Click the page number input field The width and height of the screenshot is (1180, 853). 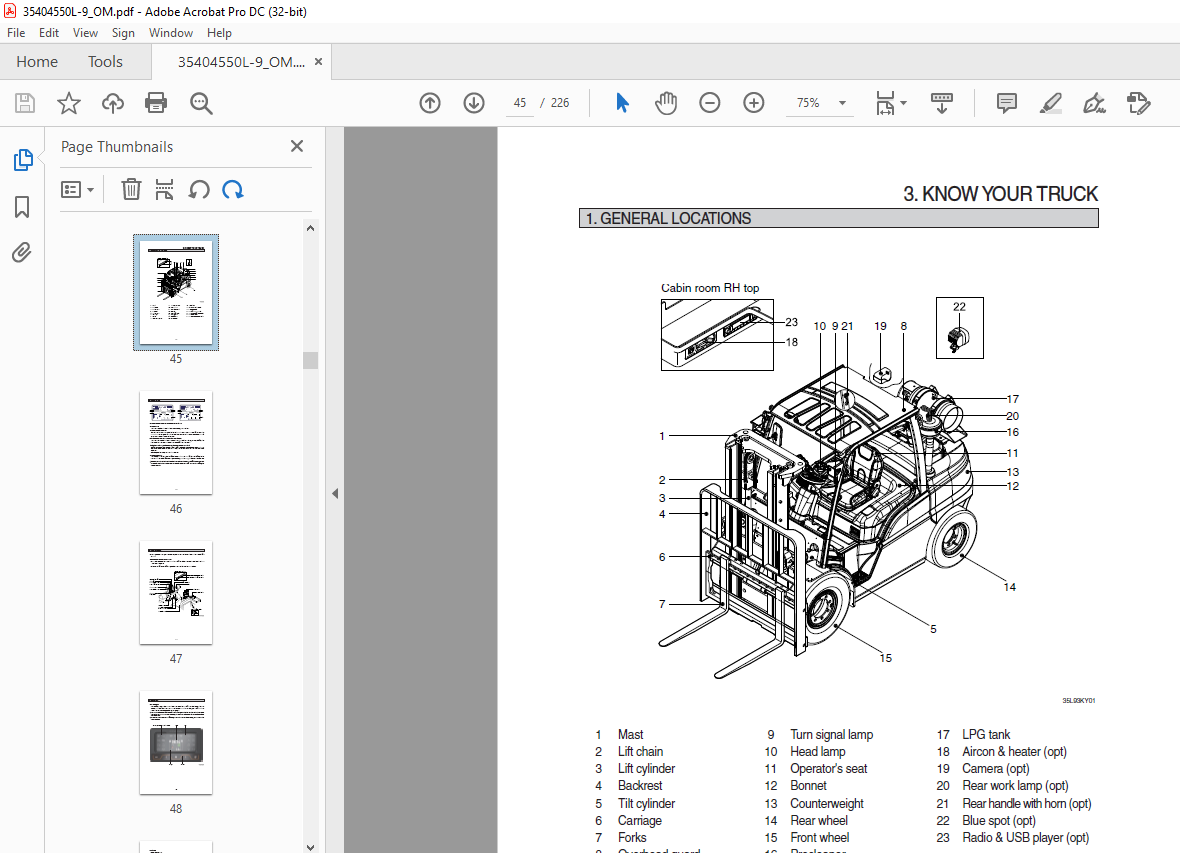pyautogui.click(x=520, y=103)
